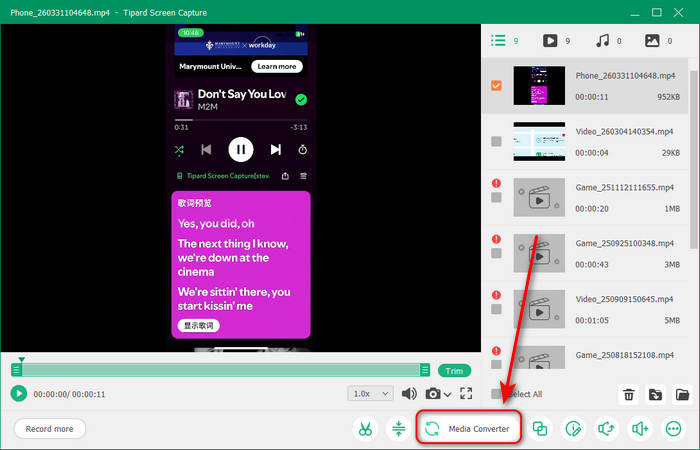Click the green saved checkmark in the preview
This screenshot has height=450, width=700.
point(301,100)
